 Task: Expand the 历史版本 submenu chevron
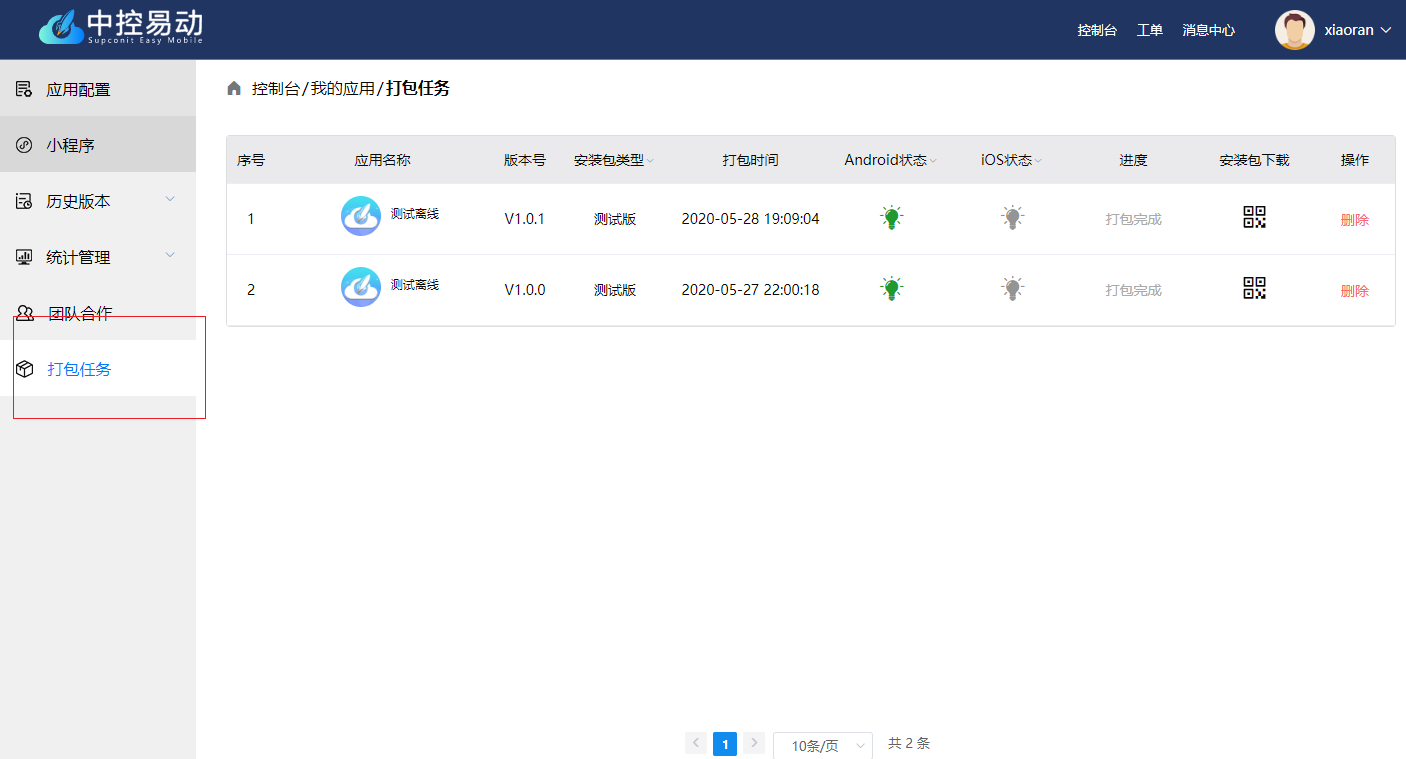pyautogui.click(x=170, y=199)
